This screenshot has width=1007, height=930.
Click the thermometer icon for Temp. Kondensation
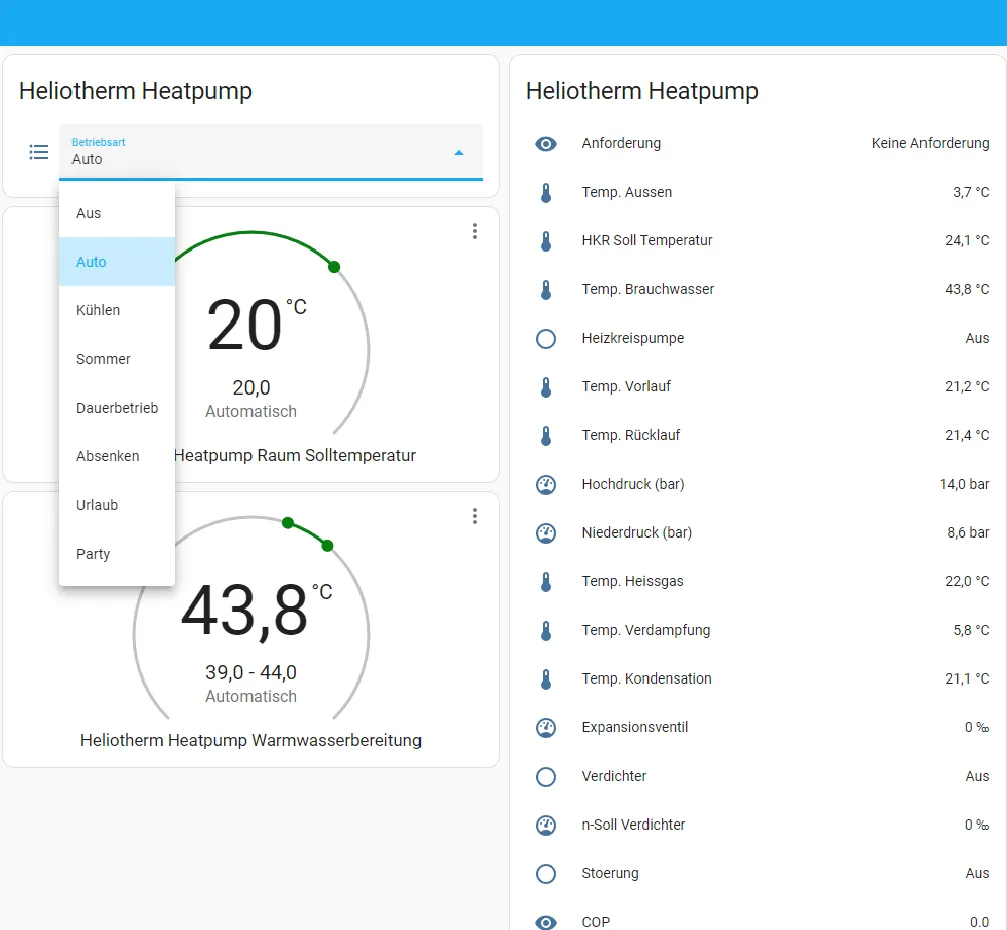coord(546,679)
